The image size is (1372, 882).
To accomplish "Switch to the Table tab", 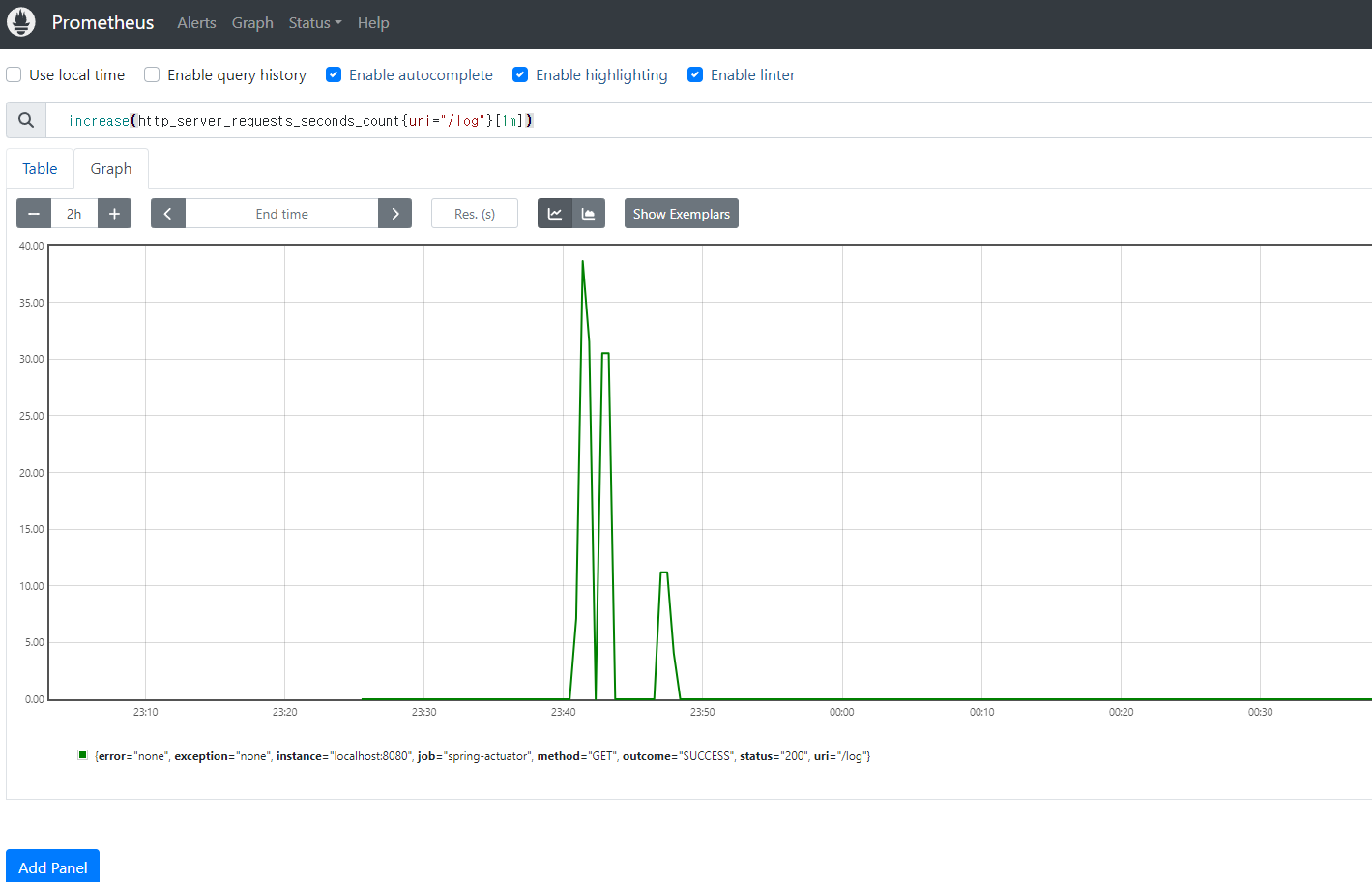I will tap(40, 168).
